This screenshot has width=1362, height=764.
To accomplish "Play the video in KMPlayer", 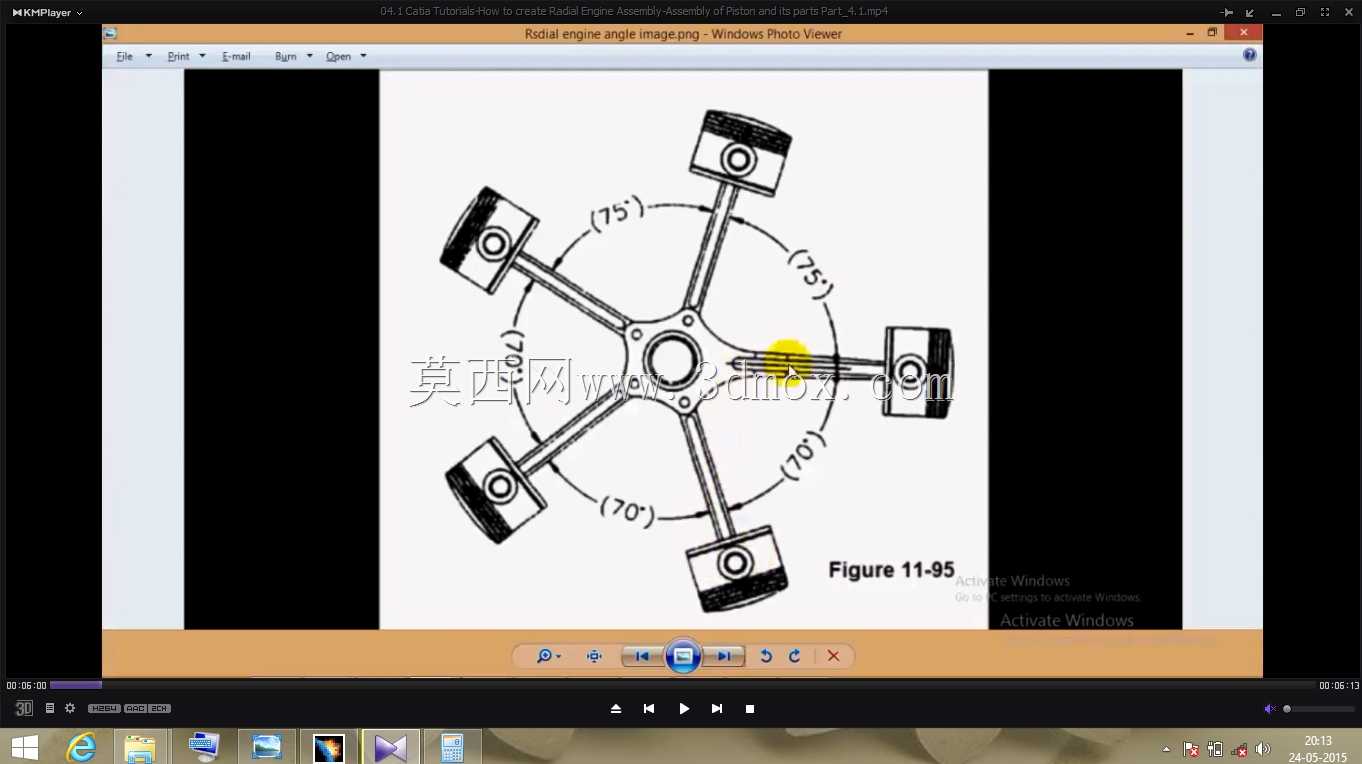I will (x=684, y=708).
